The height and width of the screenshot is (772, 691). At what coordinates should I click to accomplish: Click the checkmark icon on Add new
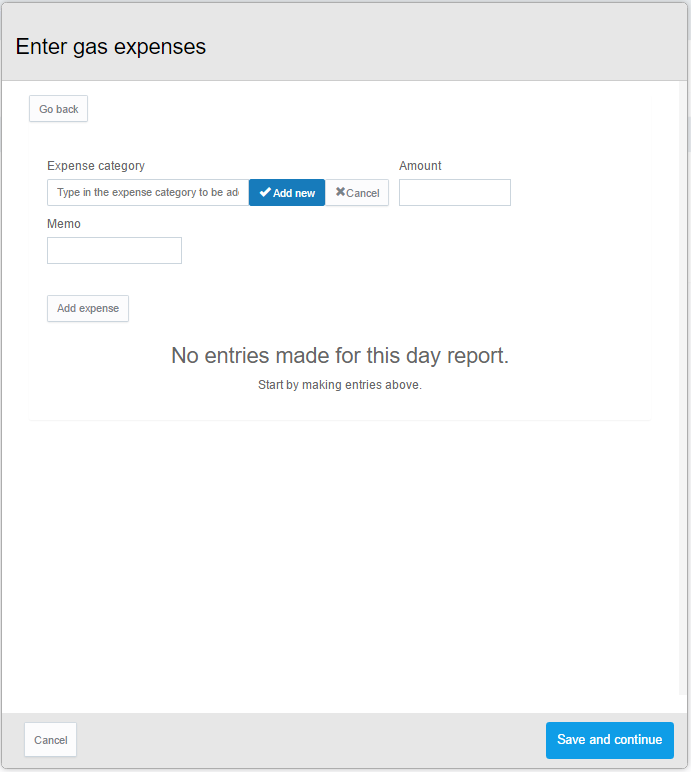265,192
